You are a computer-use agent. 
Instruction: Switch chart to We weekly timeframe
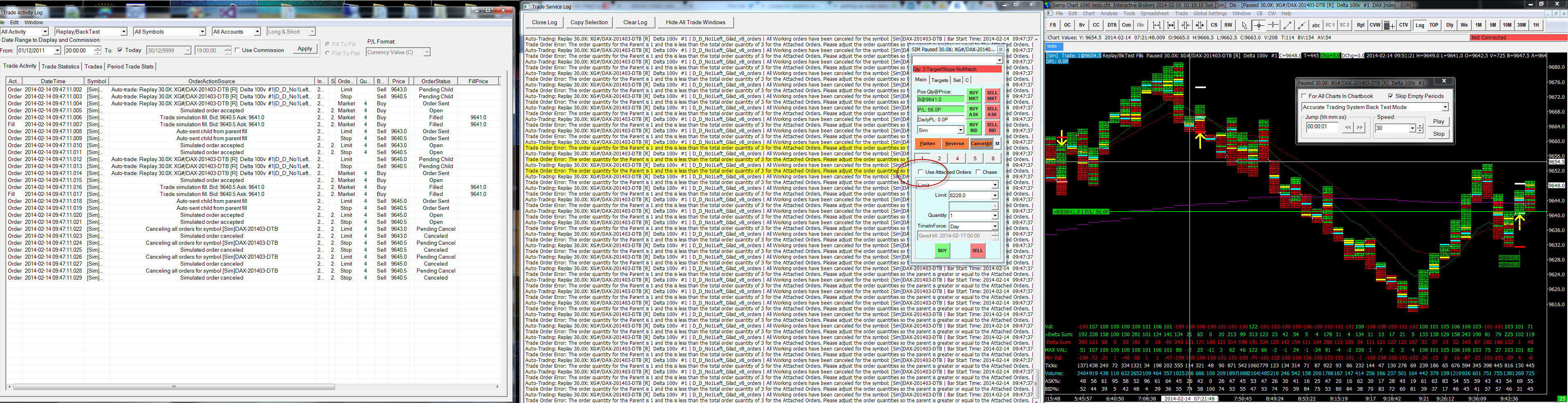click(x=1464, y=25)
